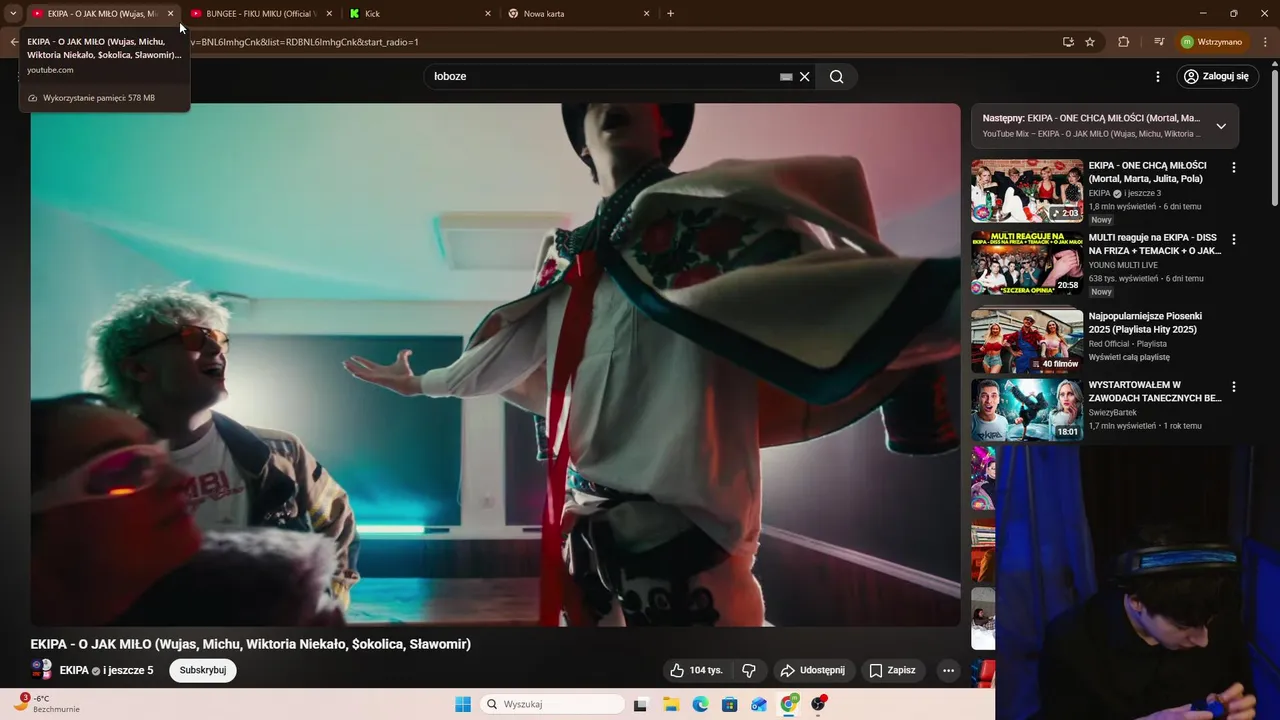Open the media controls icon in toolbar

coord(1159,42)
